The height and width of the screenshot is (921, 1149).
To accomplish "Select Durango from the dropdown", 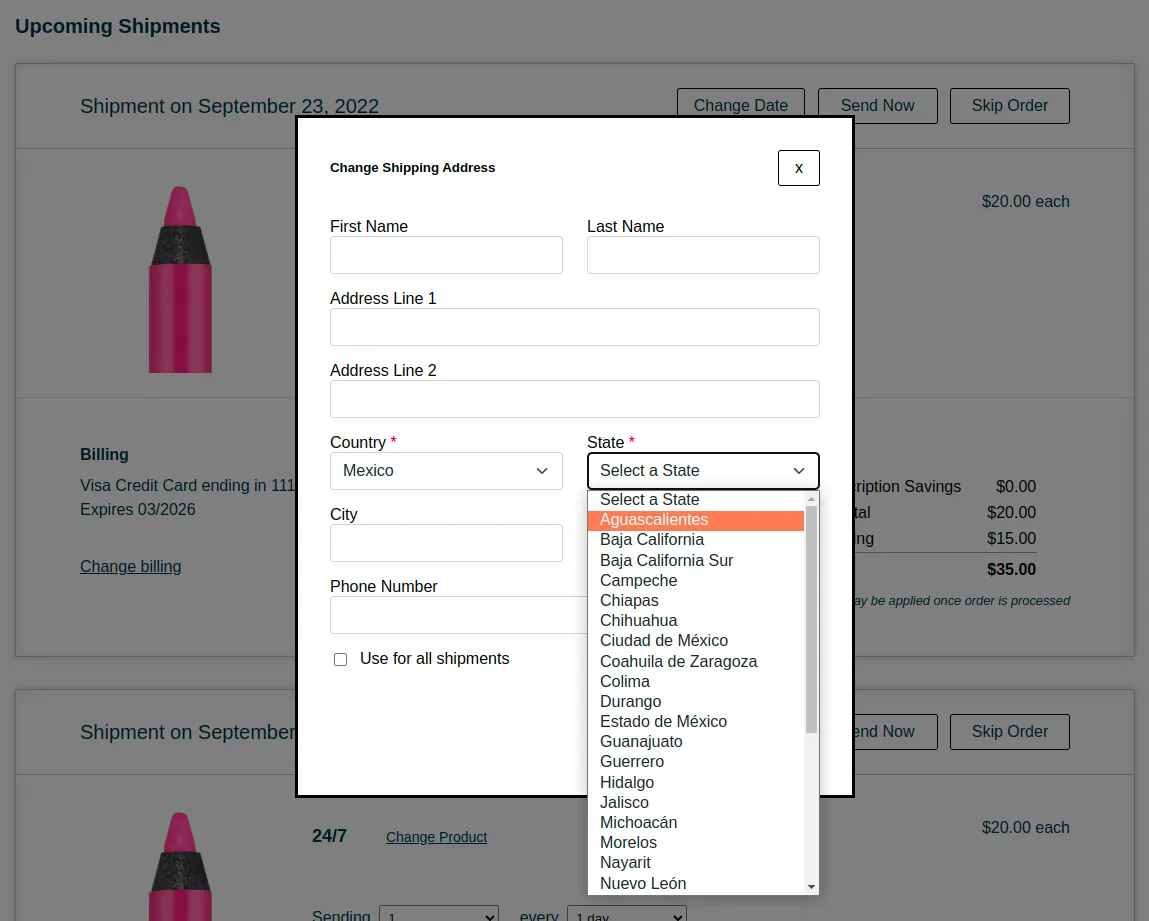I will [695, 702].
